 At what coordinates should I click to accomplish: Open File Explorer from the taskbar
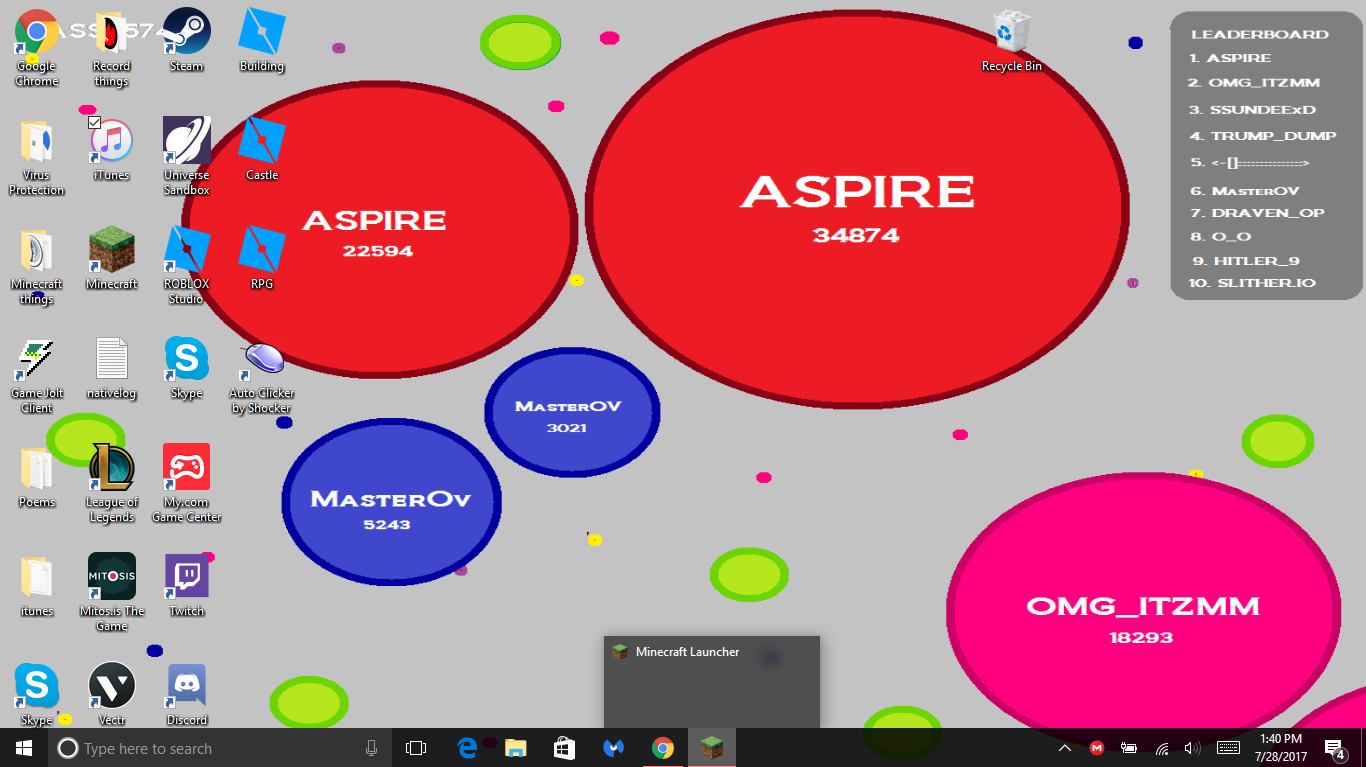[515, 748]
